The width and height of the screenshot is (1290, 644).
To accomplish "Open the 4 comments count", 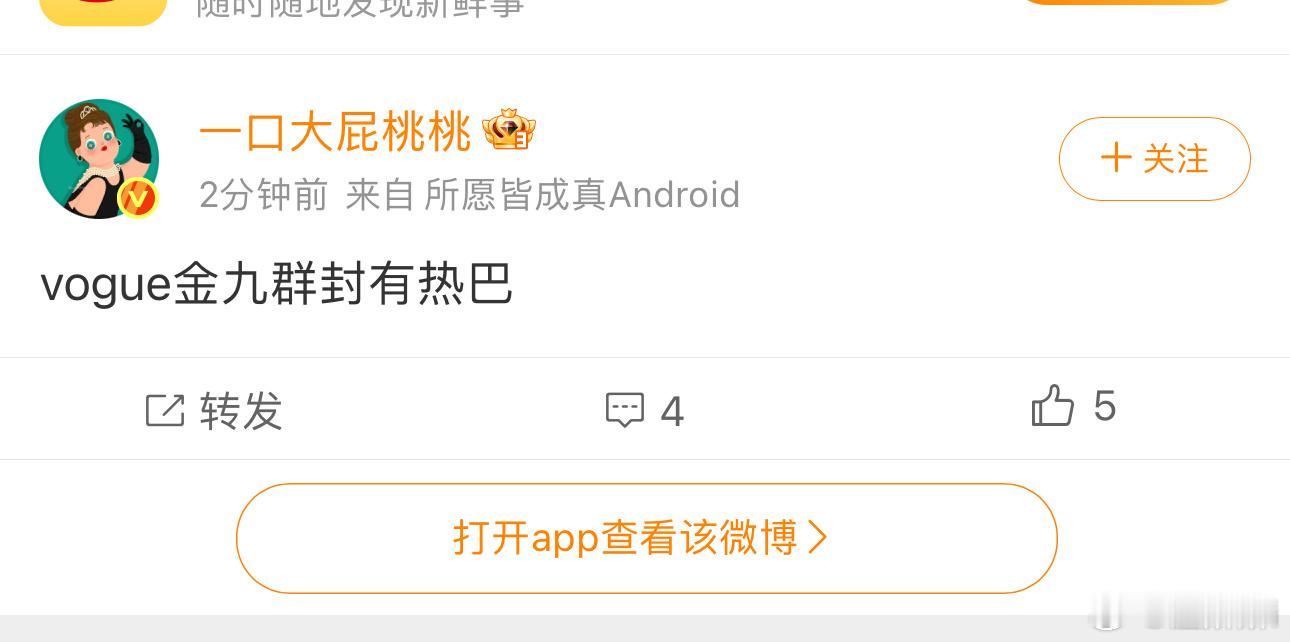I will coord(672,412).
